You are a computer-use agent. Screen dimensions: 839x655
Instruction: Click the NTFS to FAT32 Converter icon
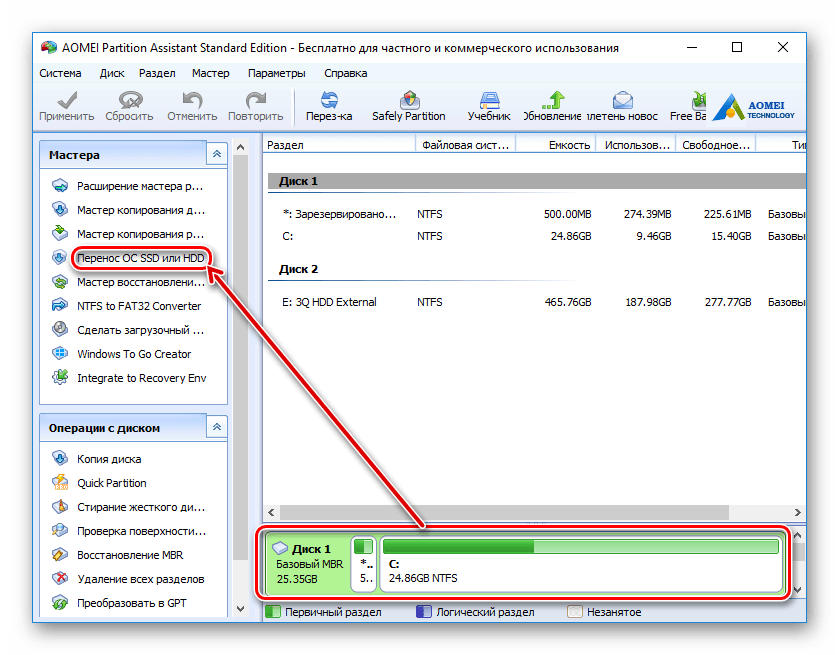(59, 306)
